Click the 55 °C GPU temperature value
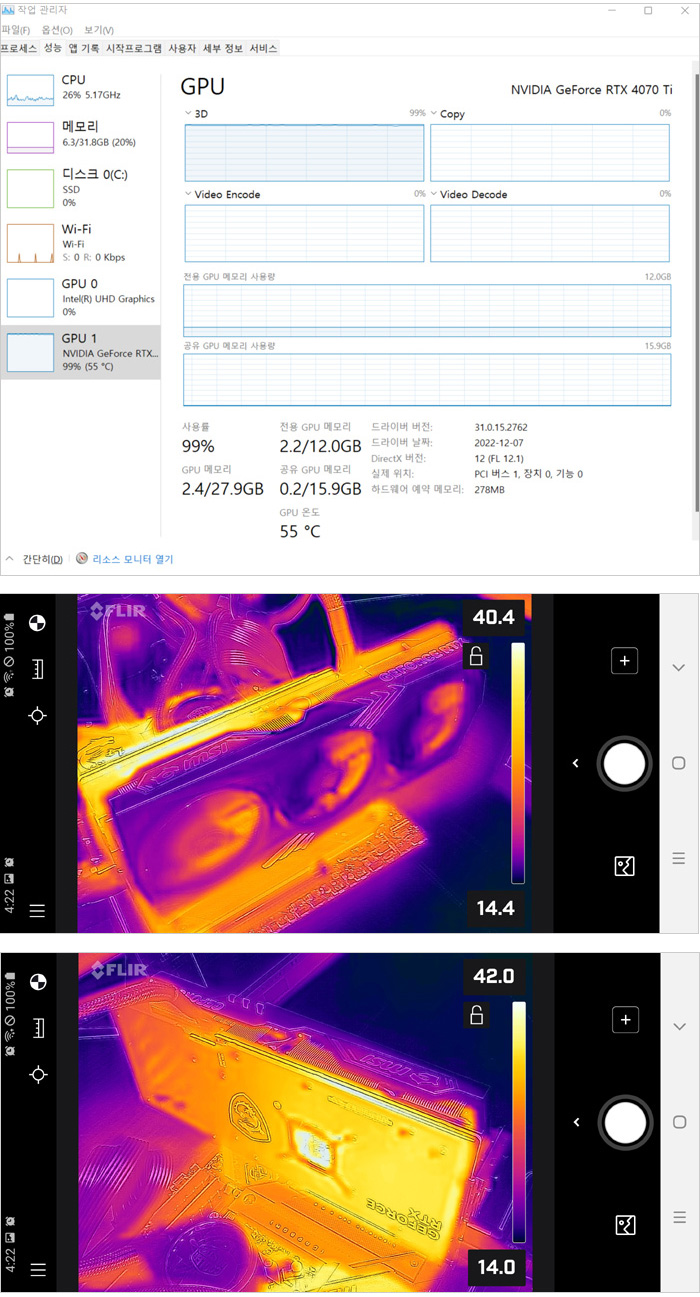This screenshot has width=700, height=1297. 300,532
